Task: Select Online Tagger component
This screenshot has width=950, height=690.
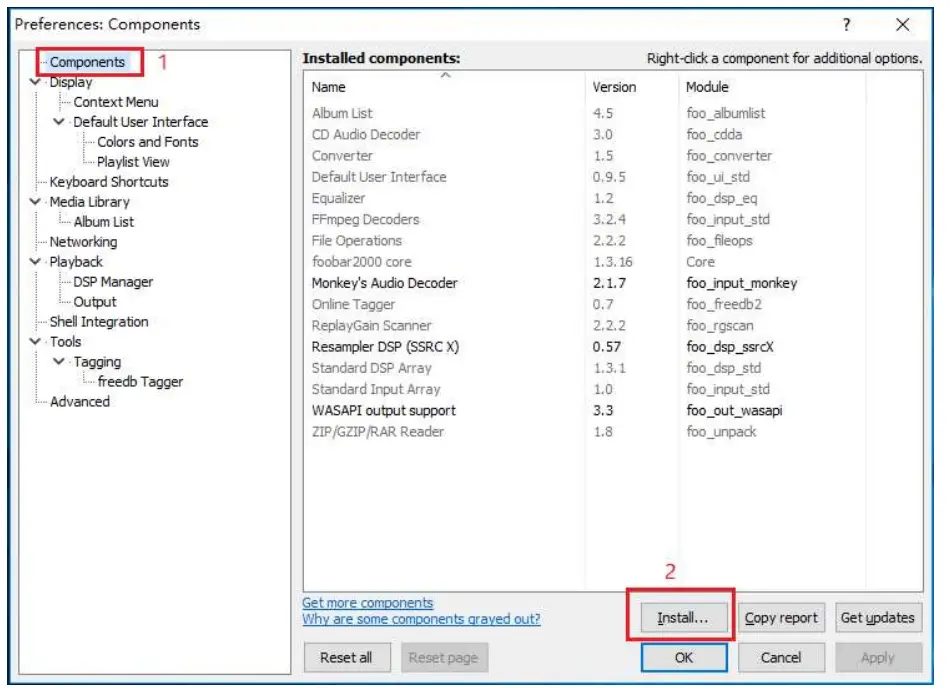Action: (x=613, y=304)
